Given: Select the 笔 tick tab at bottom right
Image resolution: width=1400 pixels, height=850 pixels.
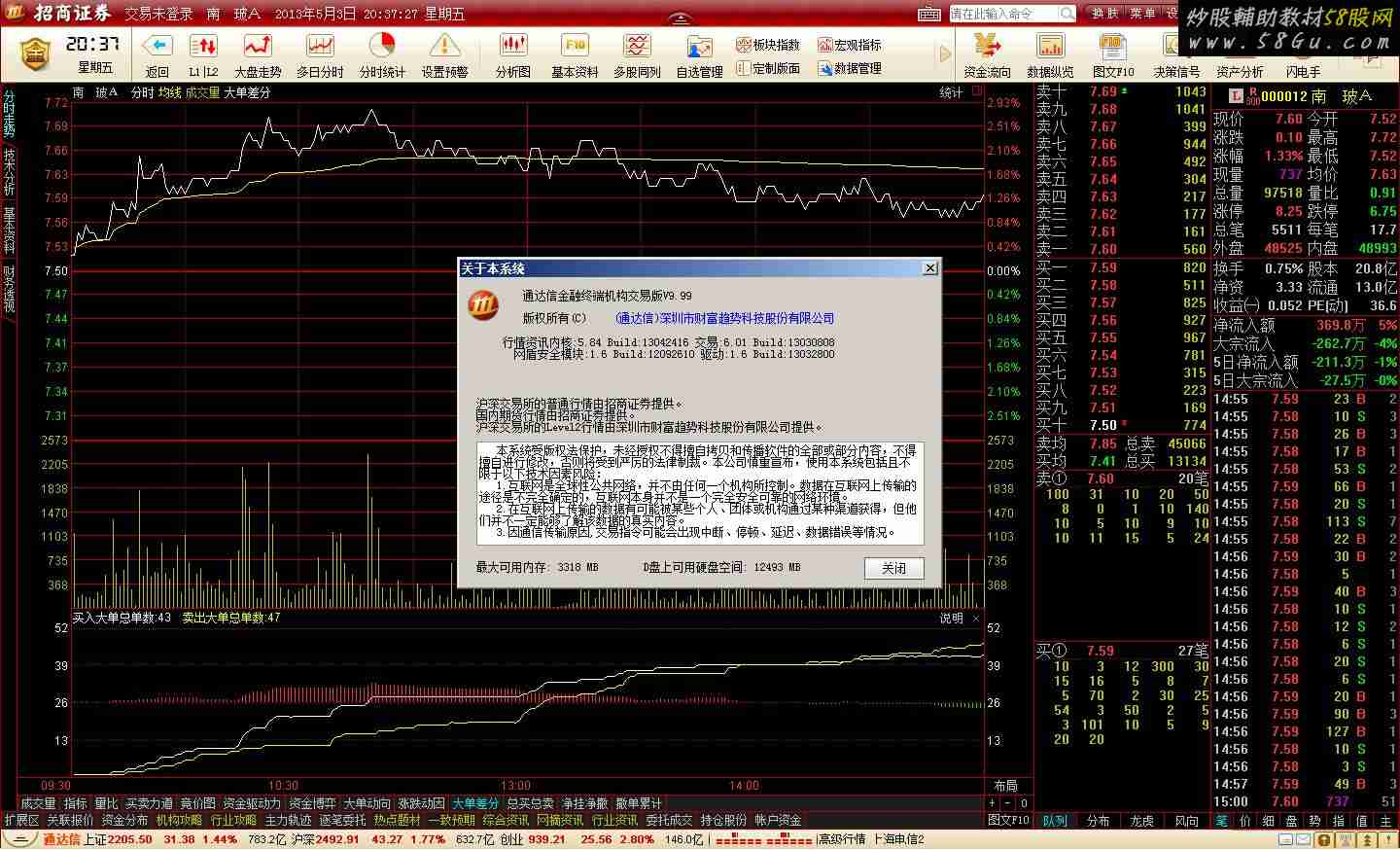Looking at the screenshot, I should click(1222, 821).
